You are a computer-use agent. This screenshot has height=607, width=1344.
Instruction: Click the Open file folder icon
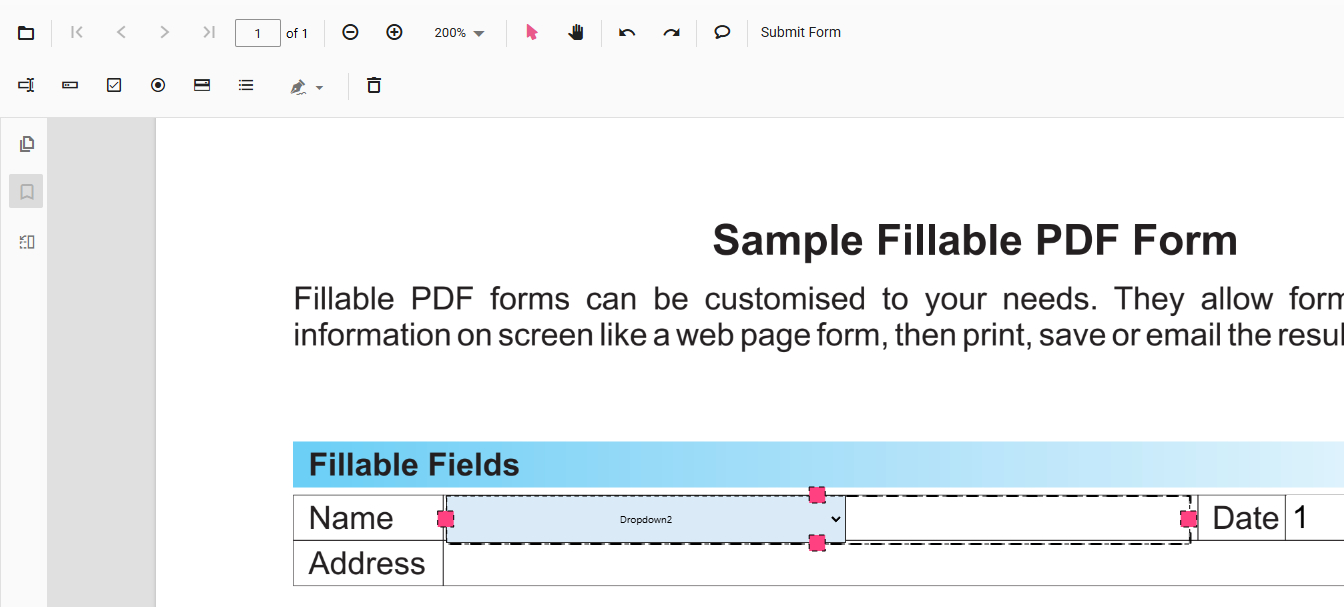(x=26, y=33)
